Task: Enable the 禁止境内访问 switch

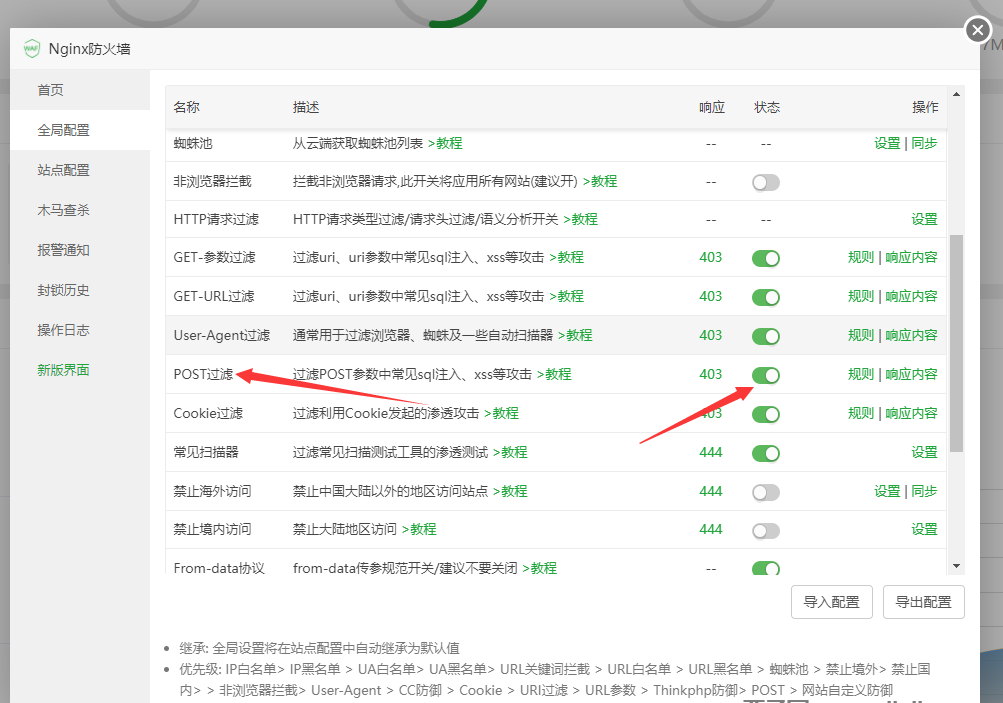Action: (x=765, y=530)
